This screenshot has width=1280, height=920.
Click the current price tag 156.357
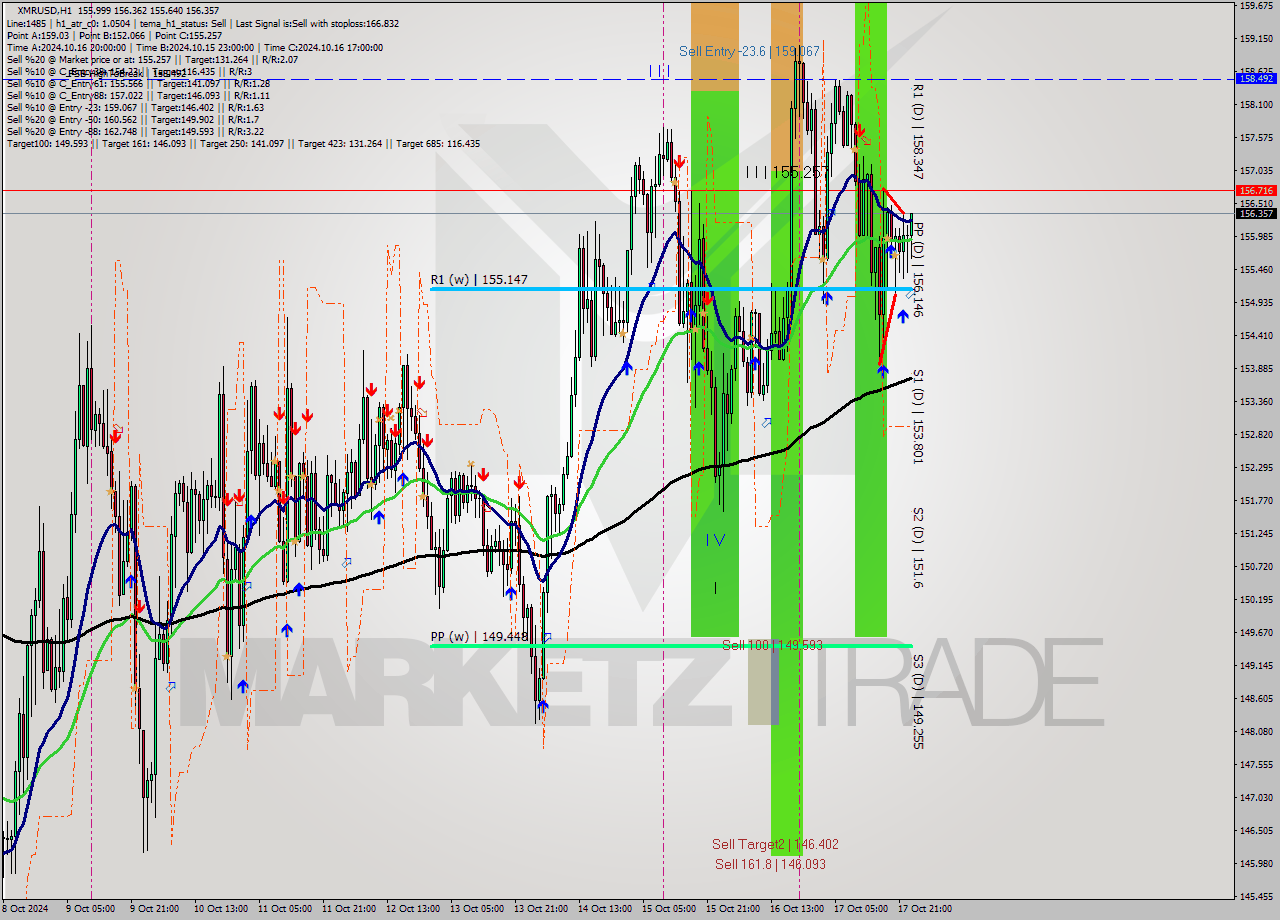point(1256,213)
